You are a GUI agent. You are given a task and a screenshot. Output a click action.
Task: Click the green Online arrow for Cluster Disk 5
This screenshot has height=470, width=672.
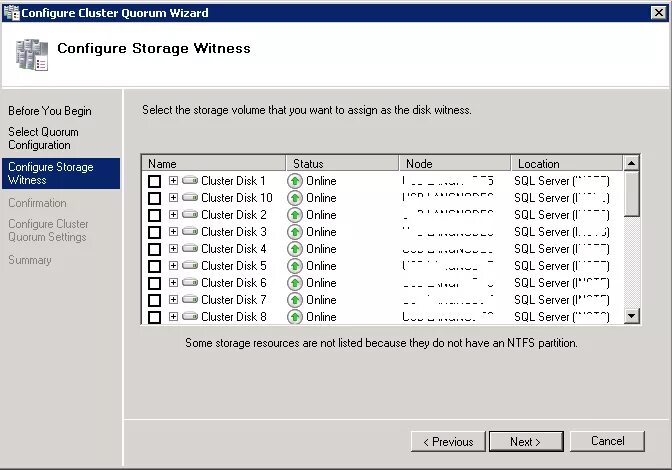click(295, 266)
